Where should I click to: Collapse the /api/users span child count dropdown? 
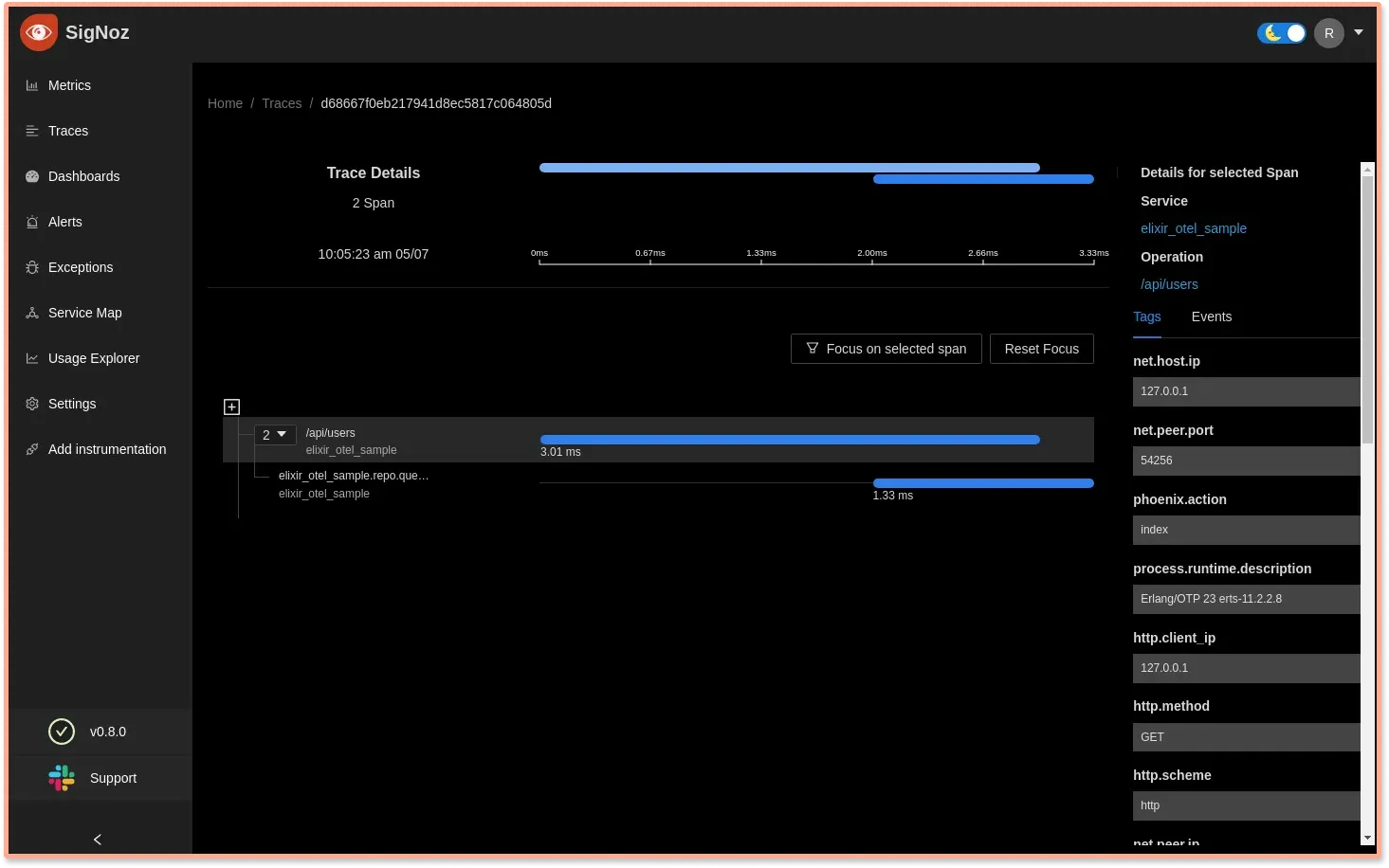point(275,435)
